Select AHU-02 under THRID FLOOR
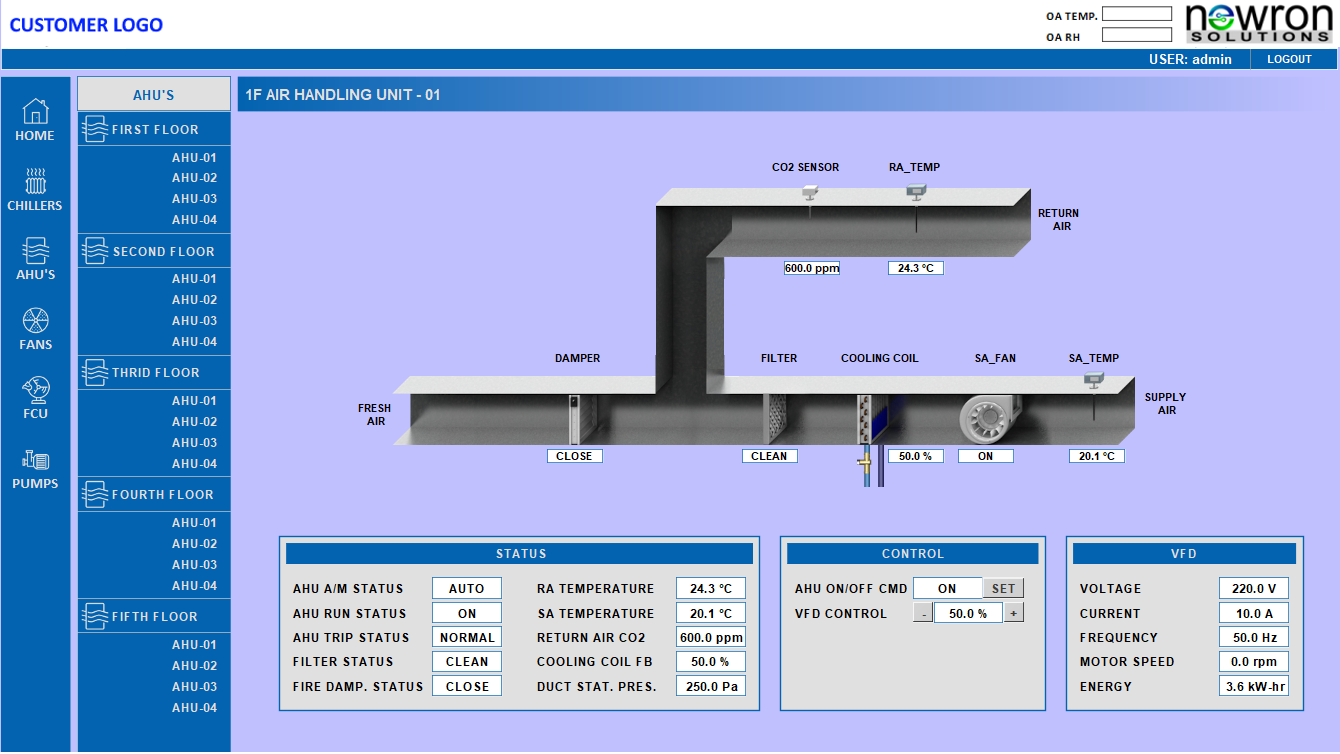This screenshot has height=754, width=1340. 196,421
